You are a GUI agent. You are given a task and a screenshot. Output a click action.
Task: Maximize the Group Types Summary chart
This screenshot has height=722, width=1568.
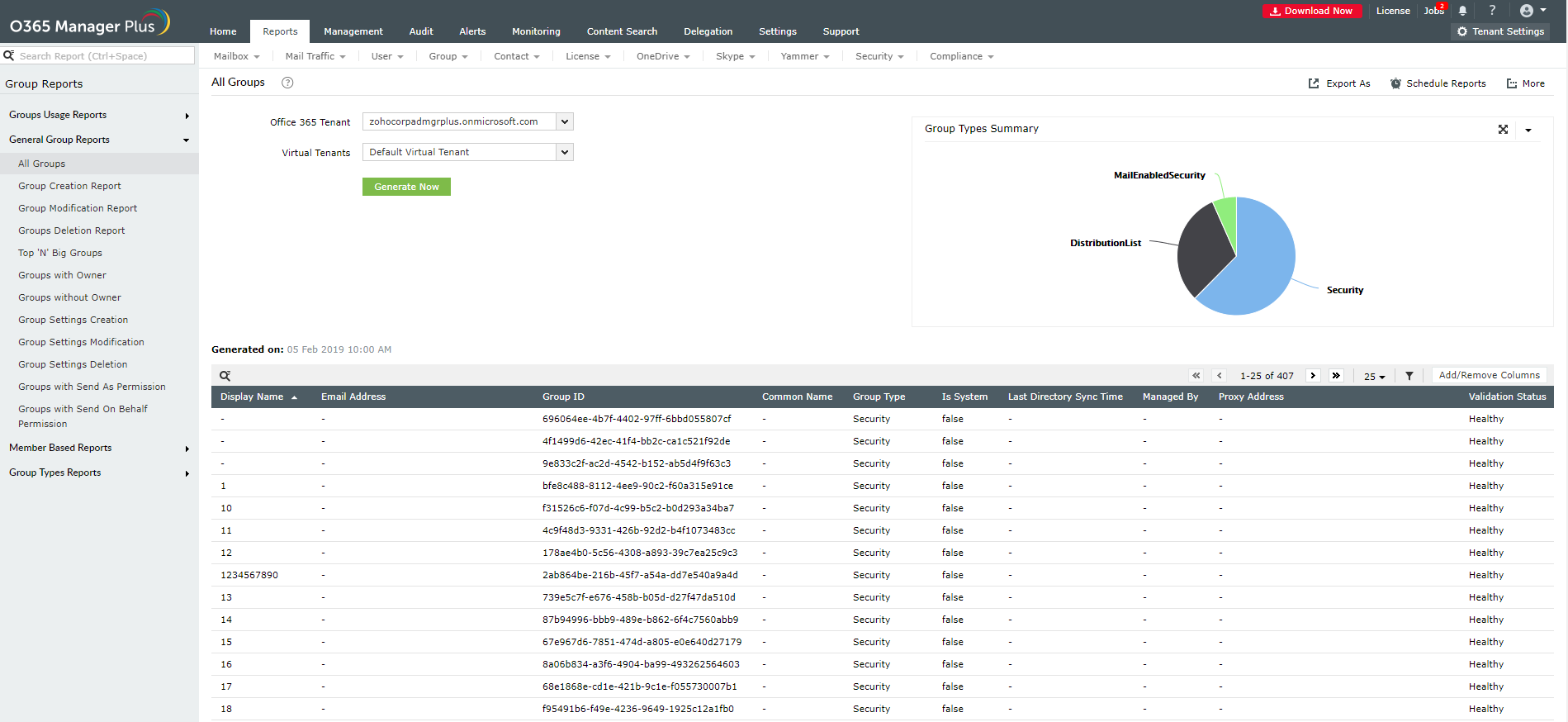[x=1503, y=130]
